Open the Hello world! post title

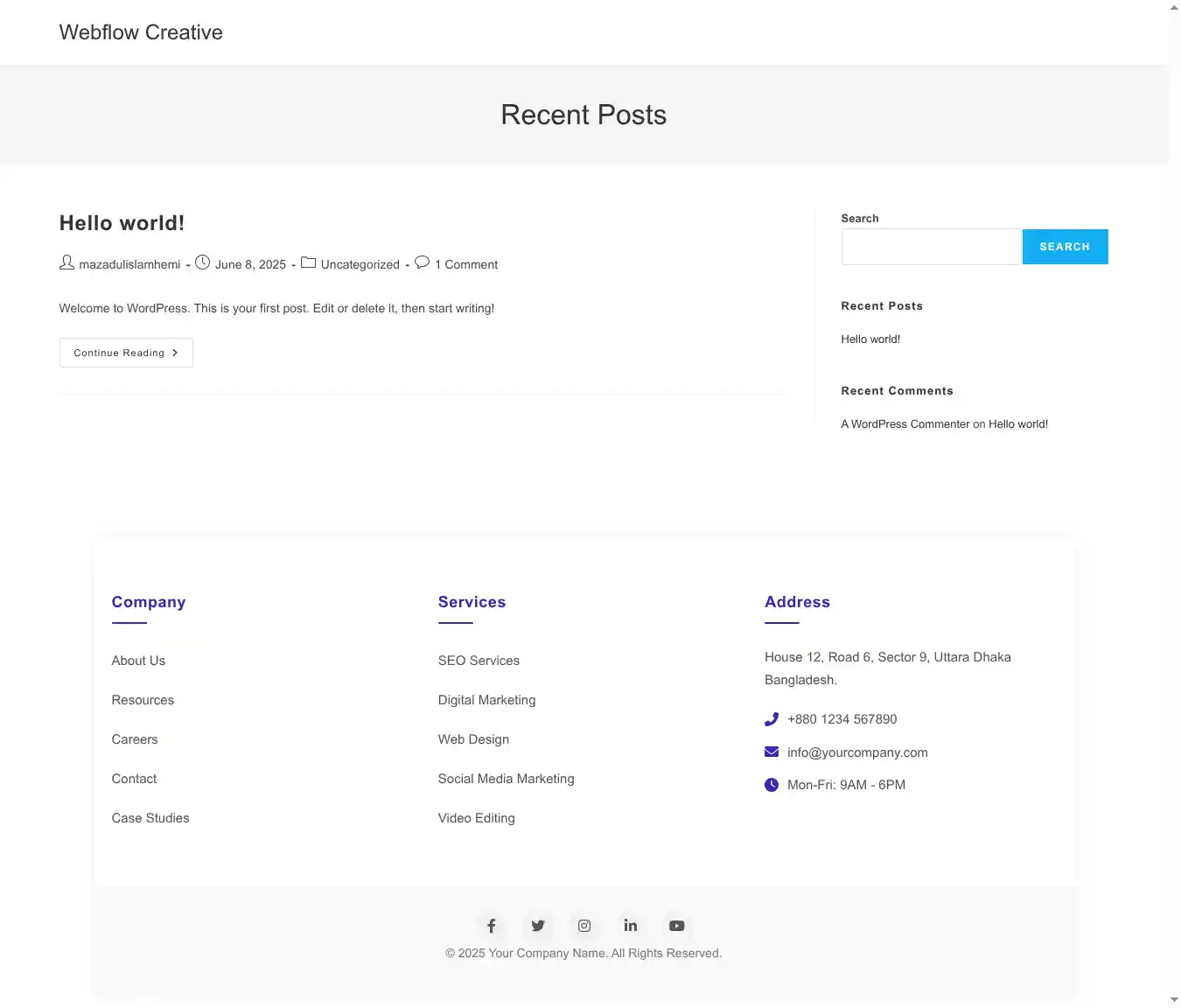pyautogui.click(x=122, y=223)
